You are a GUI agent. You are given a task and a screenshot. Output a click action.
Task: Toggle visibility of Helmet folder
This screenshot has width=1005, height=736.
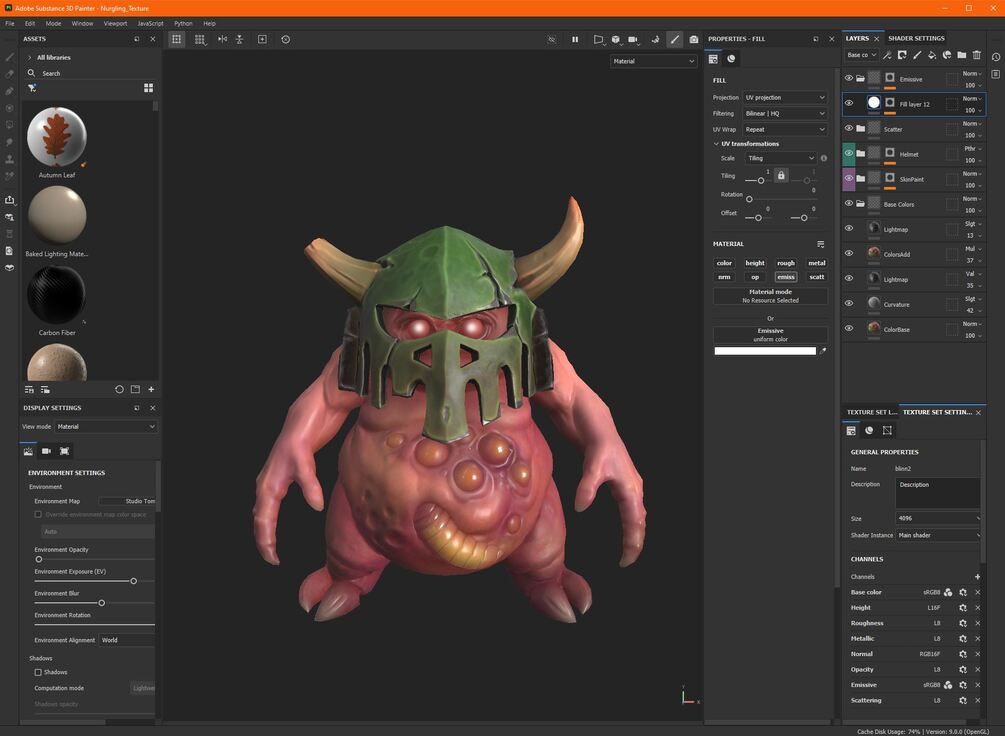(849, 153)
